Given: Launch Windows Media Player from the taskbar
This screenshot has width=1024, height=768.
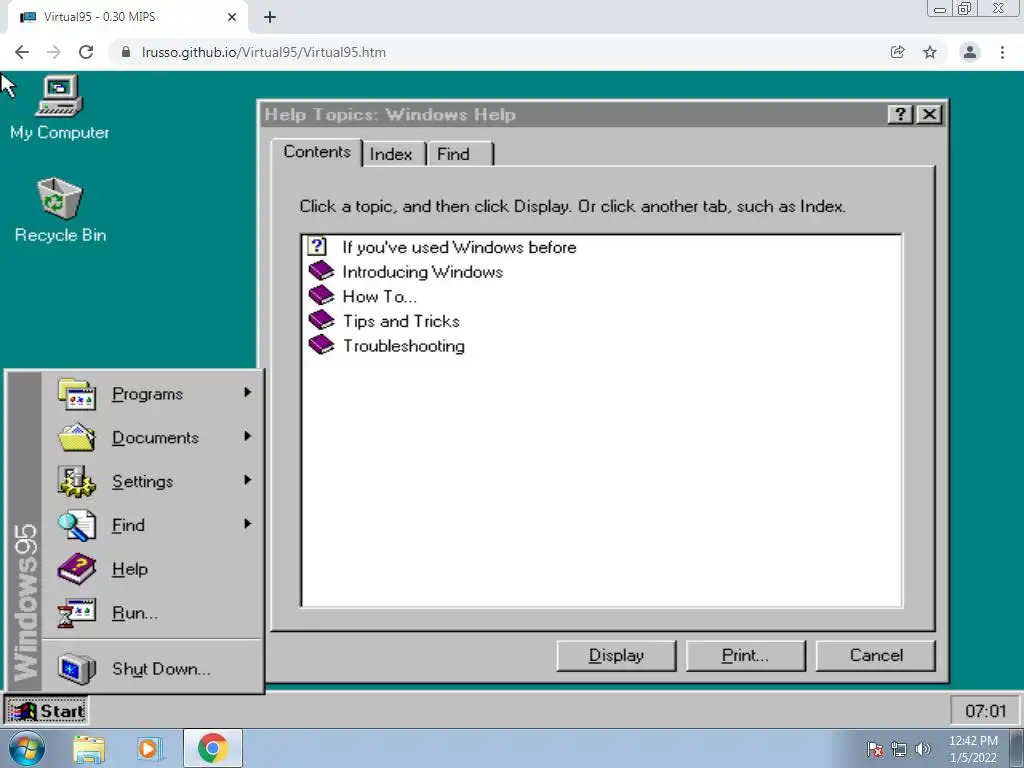Looking at the screenshot, I should click(x=150, y=749).
